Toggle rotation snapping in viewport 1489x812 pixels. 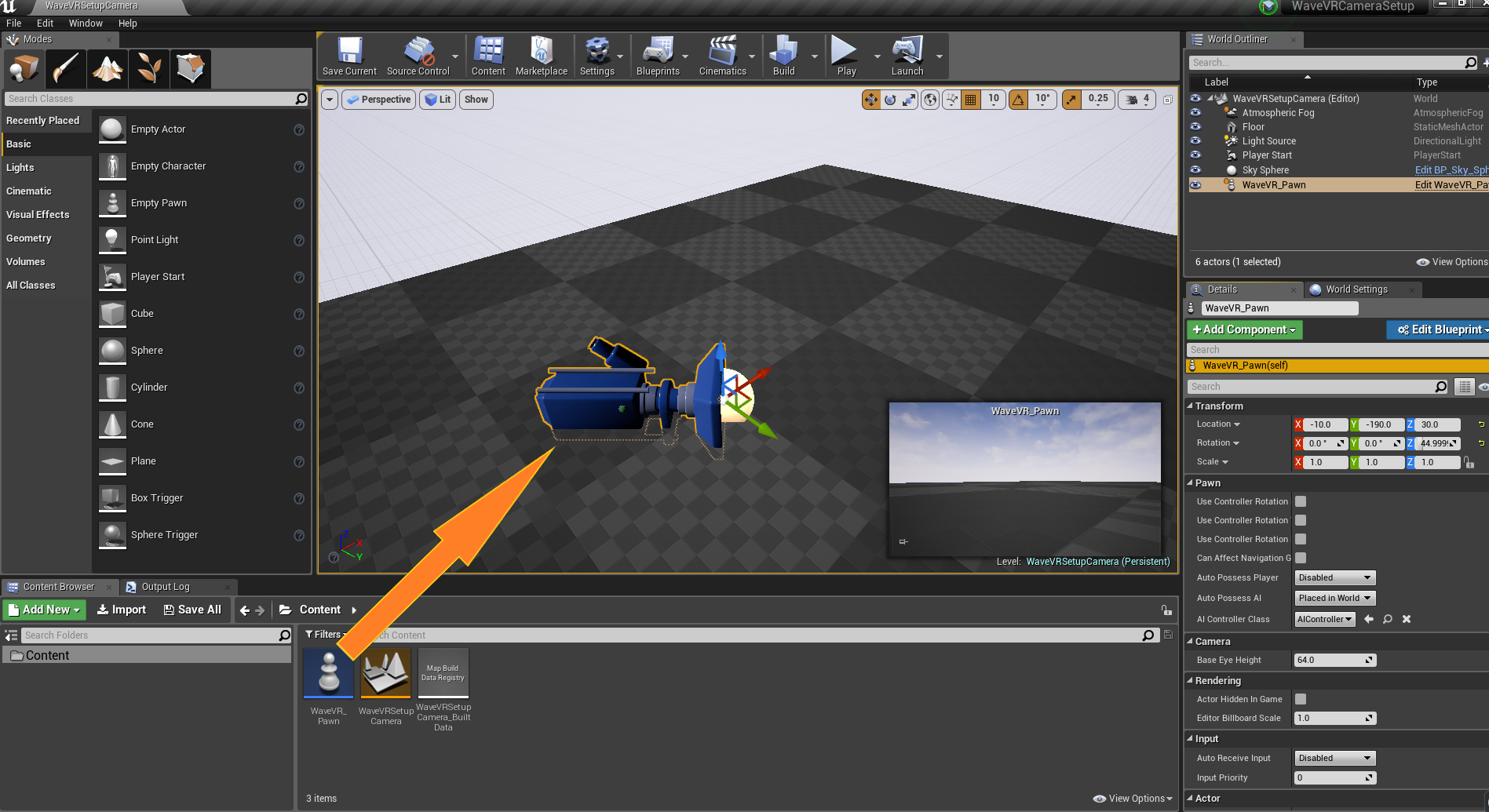(x=1018, y=100)
